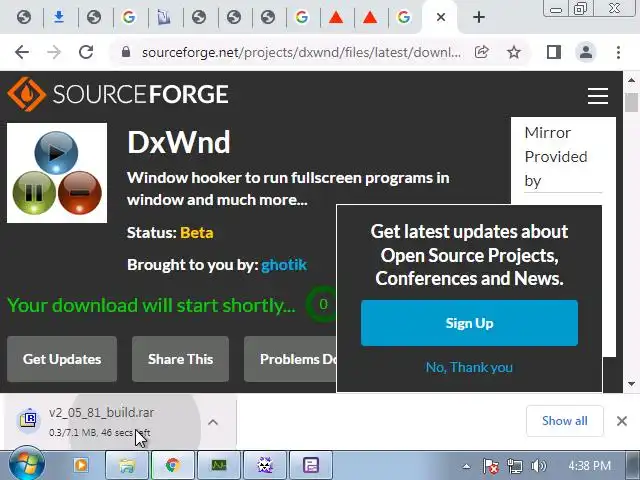
Task: Share this page using the share icon
Action: pos(482,52)
